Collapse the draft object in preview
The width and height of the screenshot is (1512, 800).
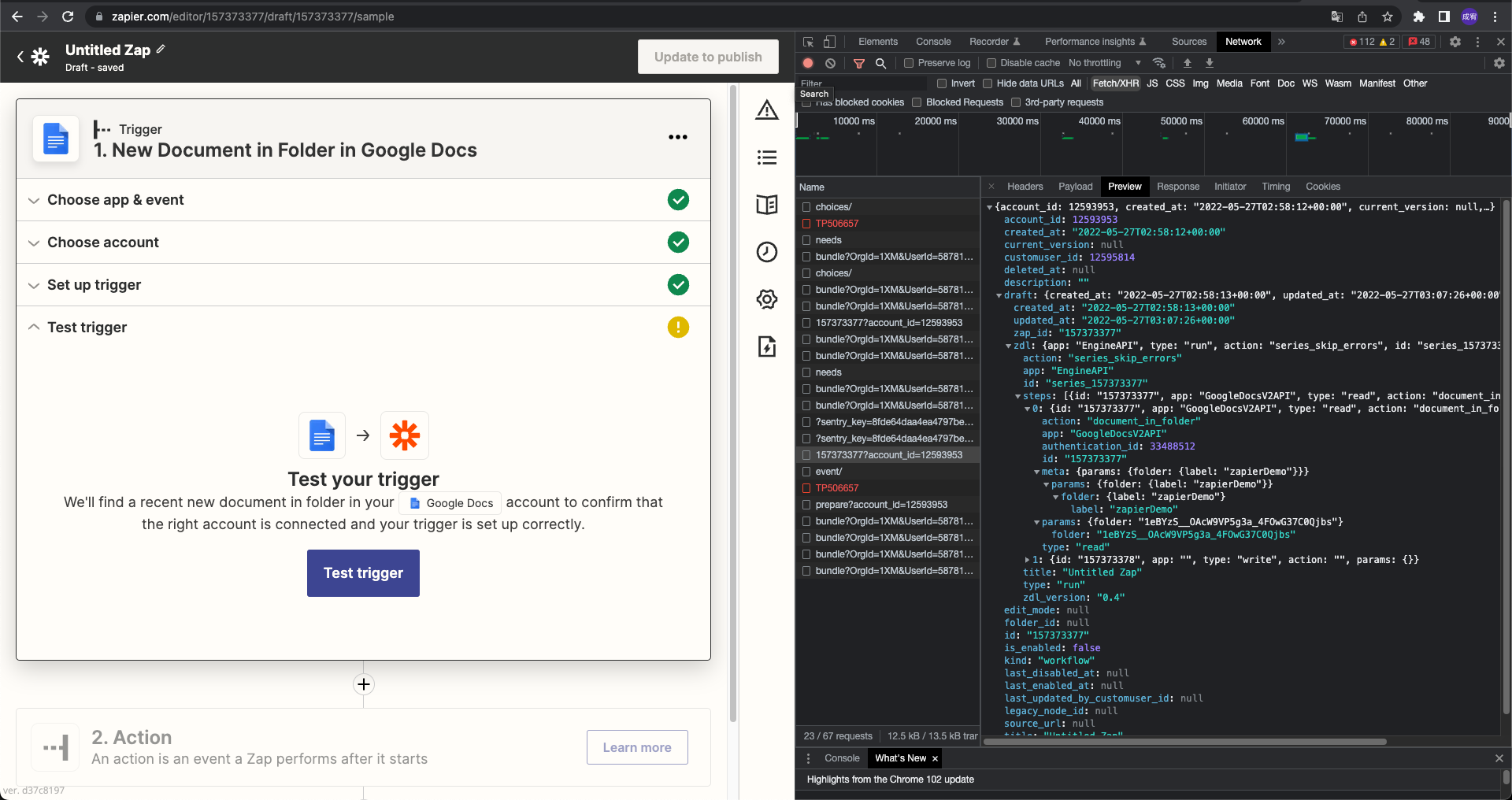tap(999, 295)
